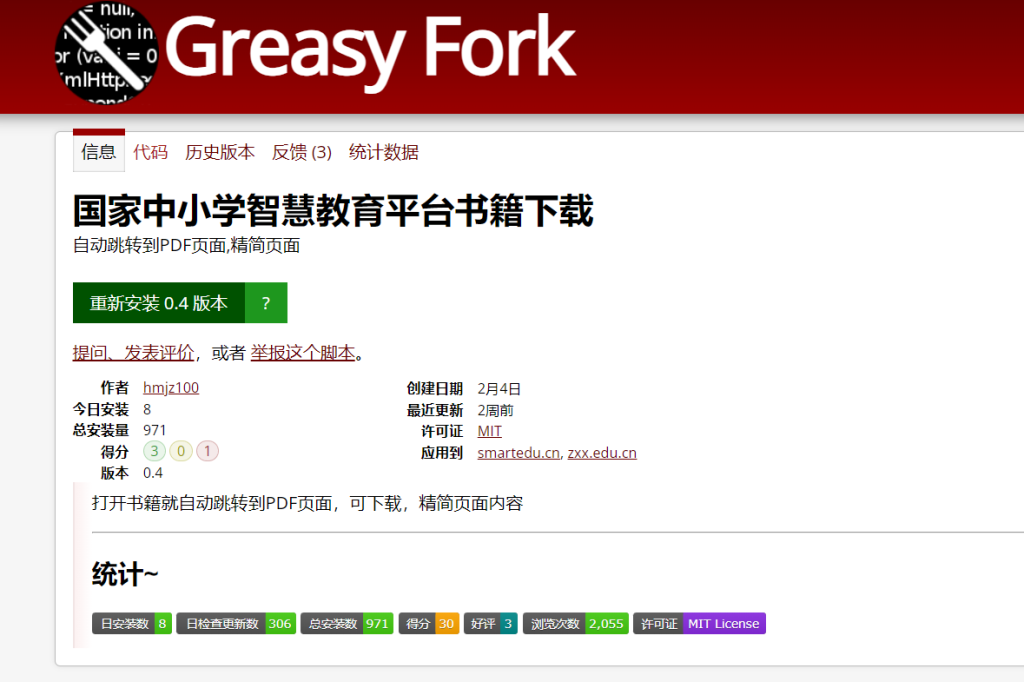
Task: Click the smartedu.cn site link
Action: coord(519,453)
